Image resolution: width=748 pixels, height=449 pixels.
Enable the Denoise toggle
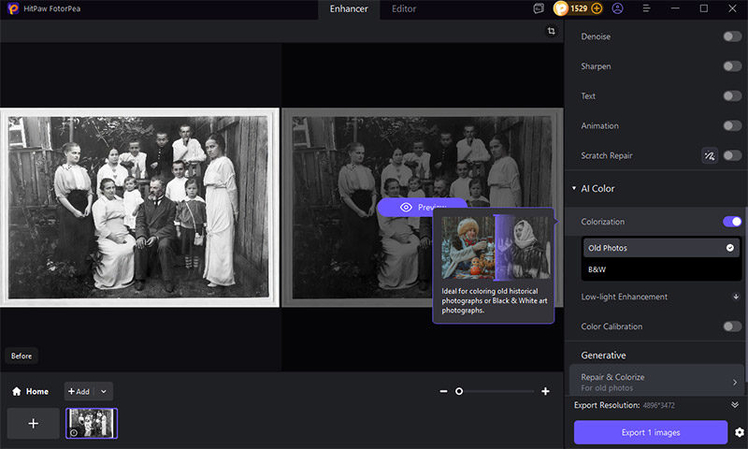point(732,37)
